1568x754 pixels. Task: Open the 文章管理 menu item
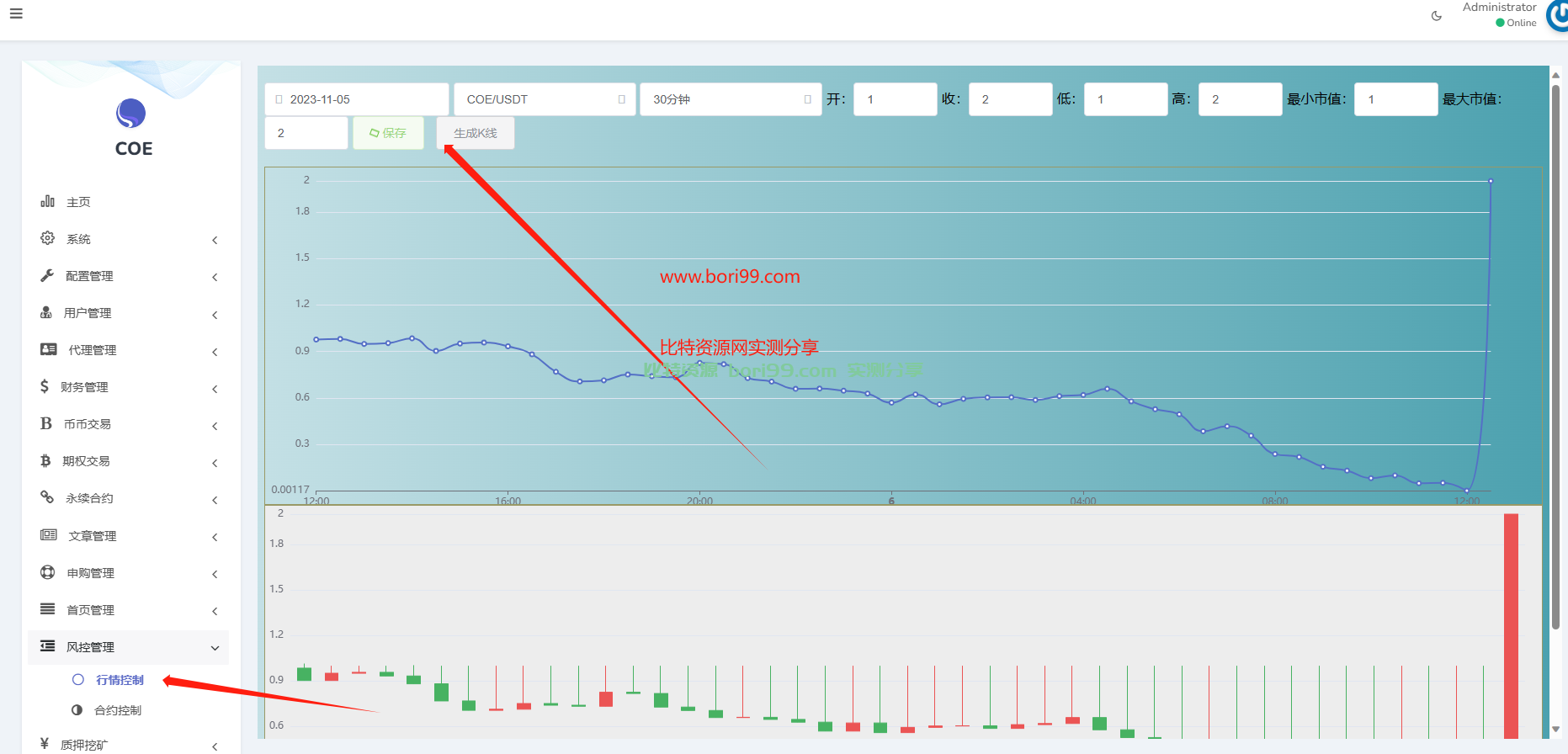(x=128, y=536)
